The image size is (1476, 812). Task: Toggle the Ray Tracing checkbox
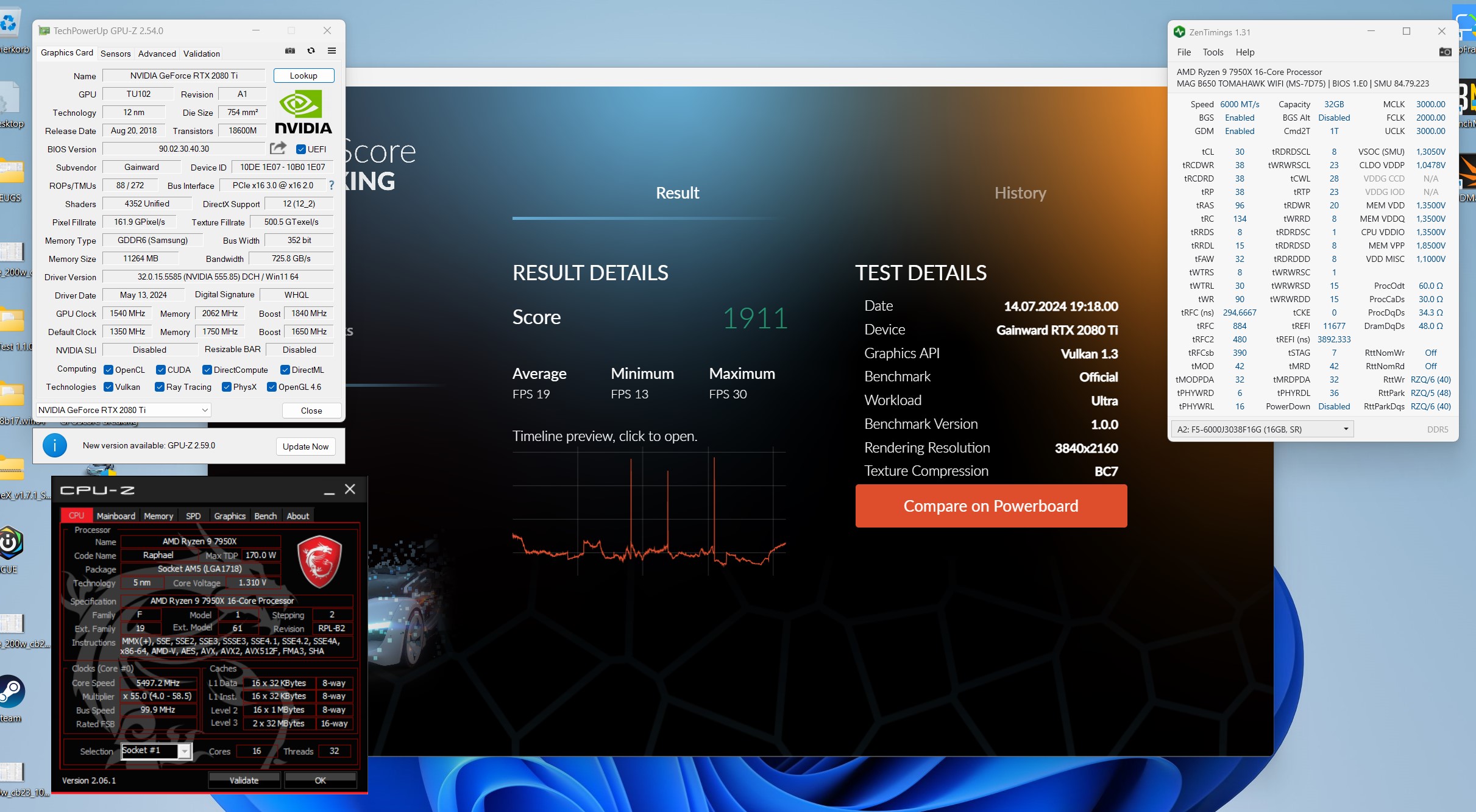click(160, 387)
